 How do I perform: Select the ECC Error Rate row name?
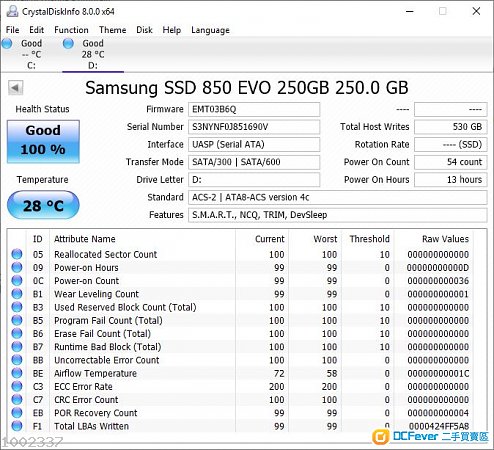(83, 387)
